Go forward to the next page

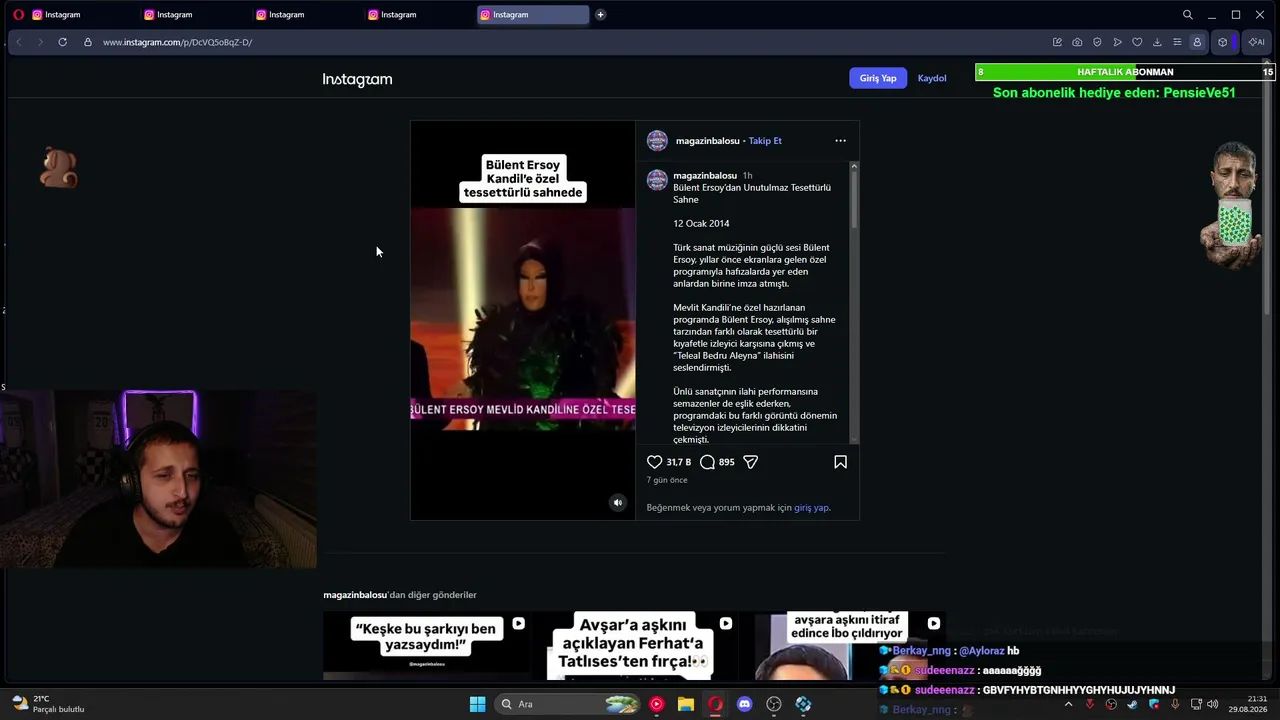pyautogui.click(x=40, y=42)
